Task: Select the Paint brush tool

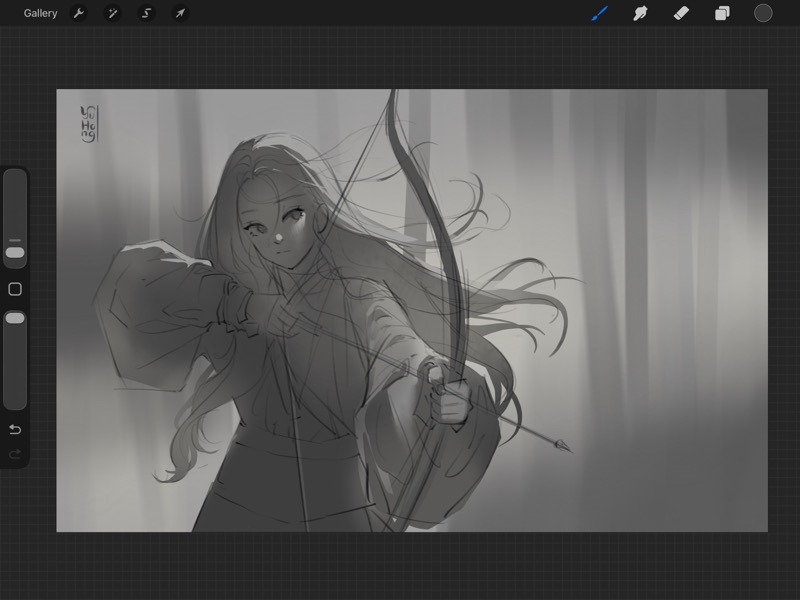Action: (x=600, y=13)
